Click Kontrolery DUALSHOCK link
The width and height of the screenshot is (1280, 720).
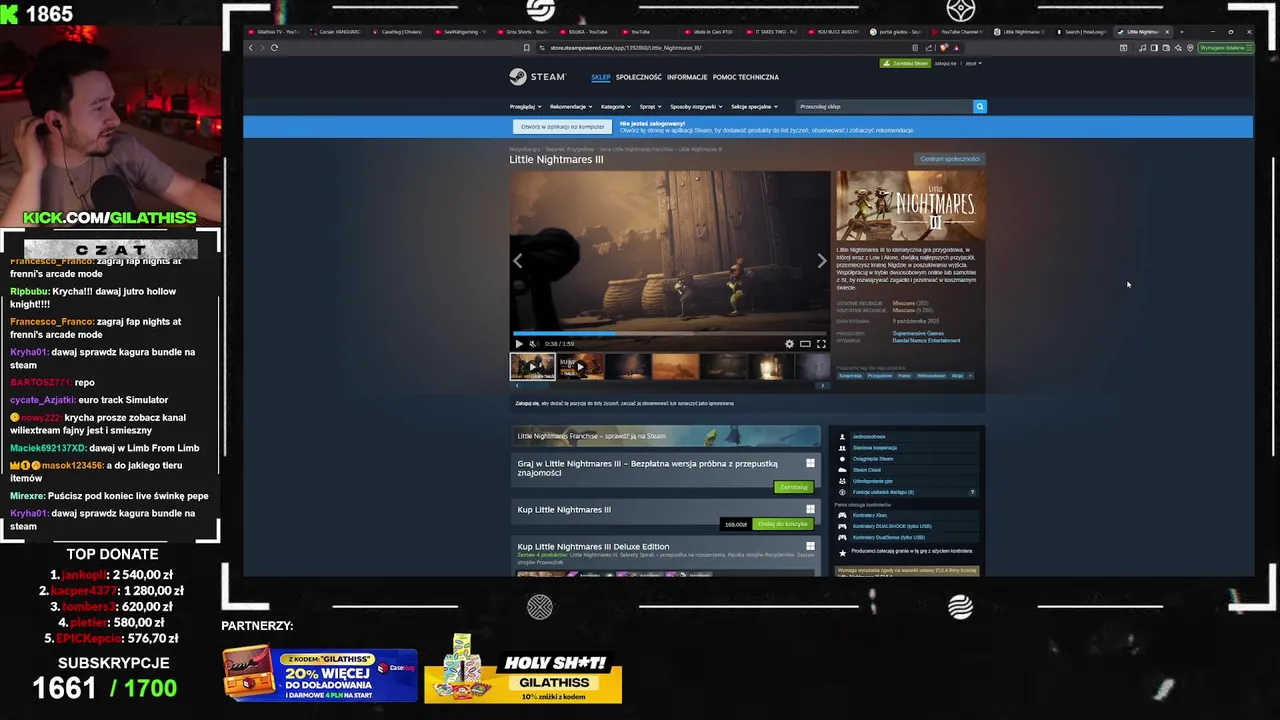click(x=892, y=526)
